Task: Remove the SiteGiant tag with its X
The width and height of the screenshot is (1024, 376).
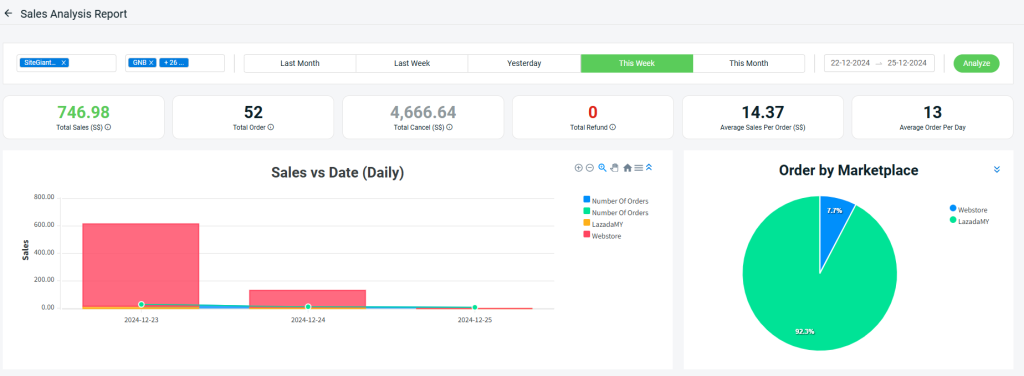Action: point(63,63)
